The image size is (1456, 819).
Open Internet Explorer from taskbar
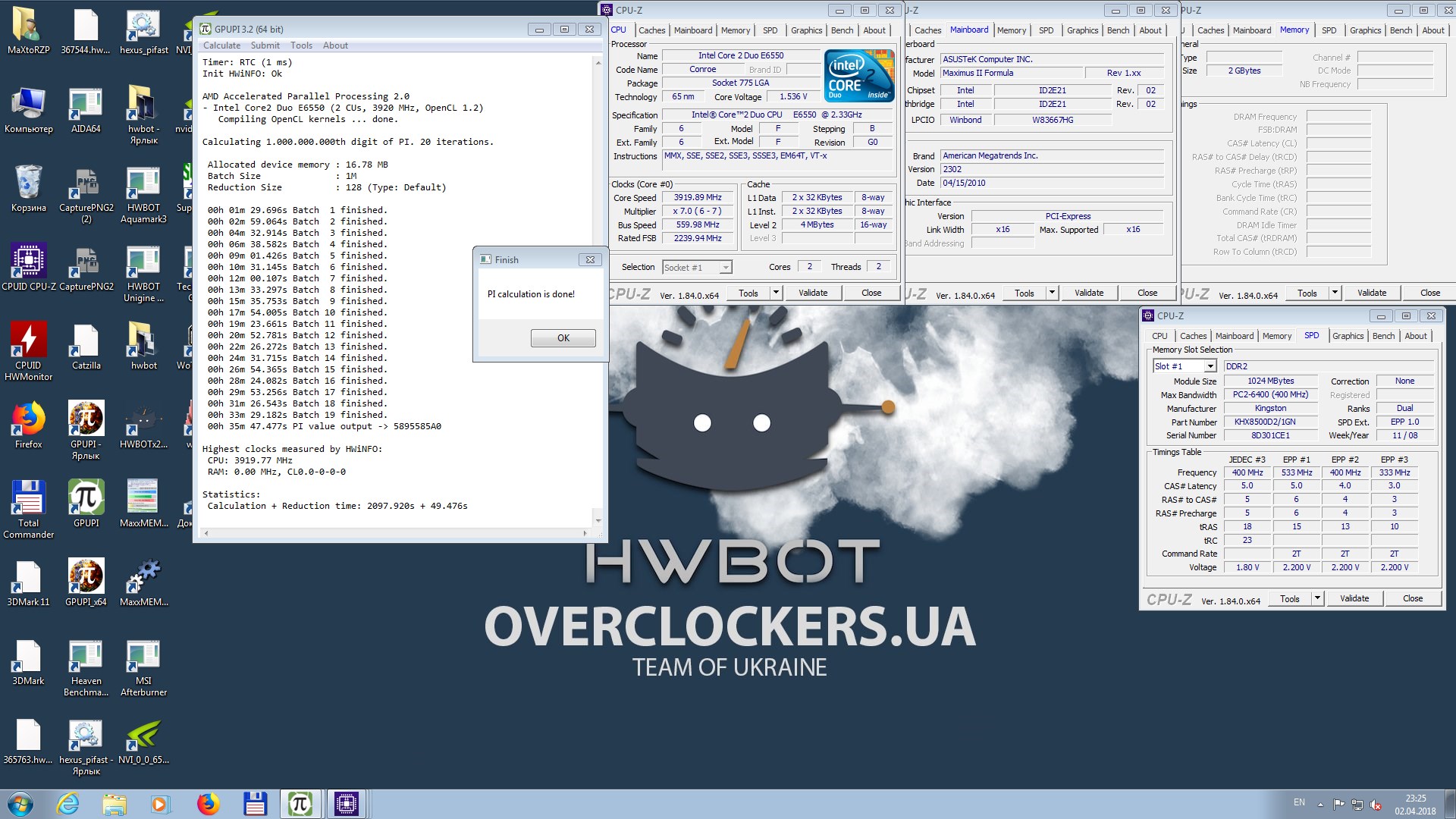point(67,804)
